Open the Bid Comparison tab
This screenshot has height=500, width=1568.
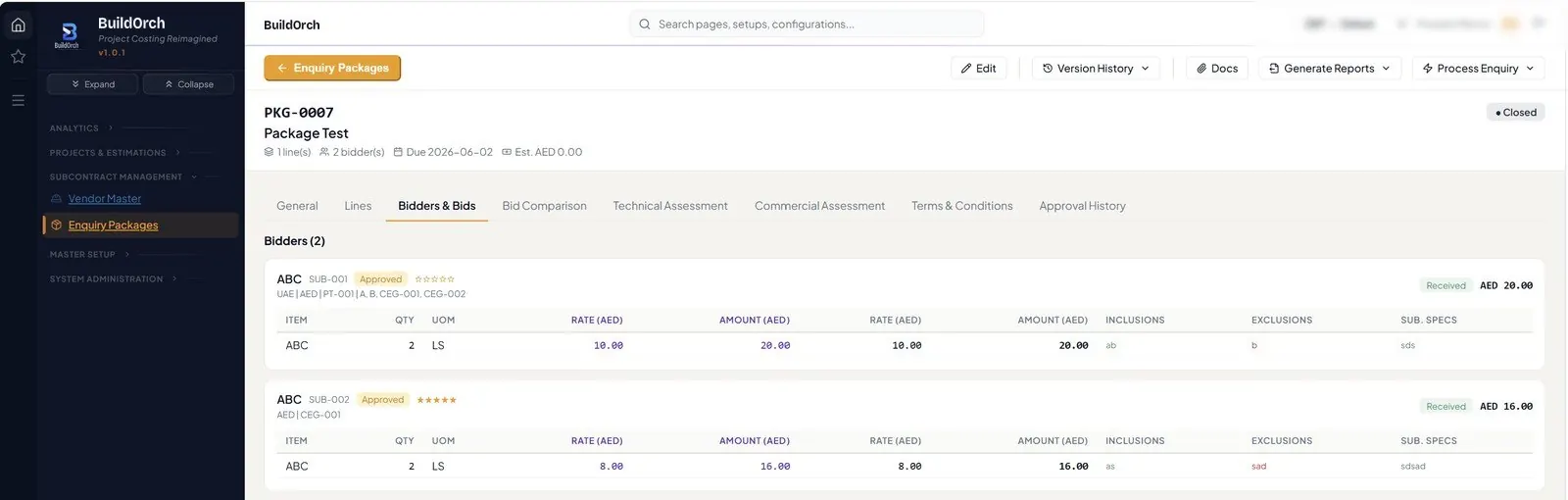544,206
